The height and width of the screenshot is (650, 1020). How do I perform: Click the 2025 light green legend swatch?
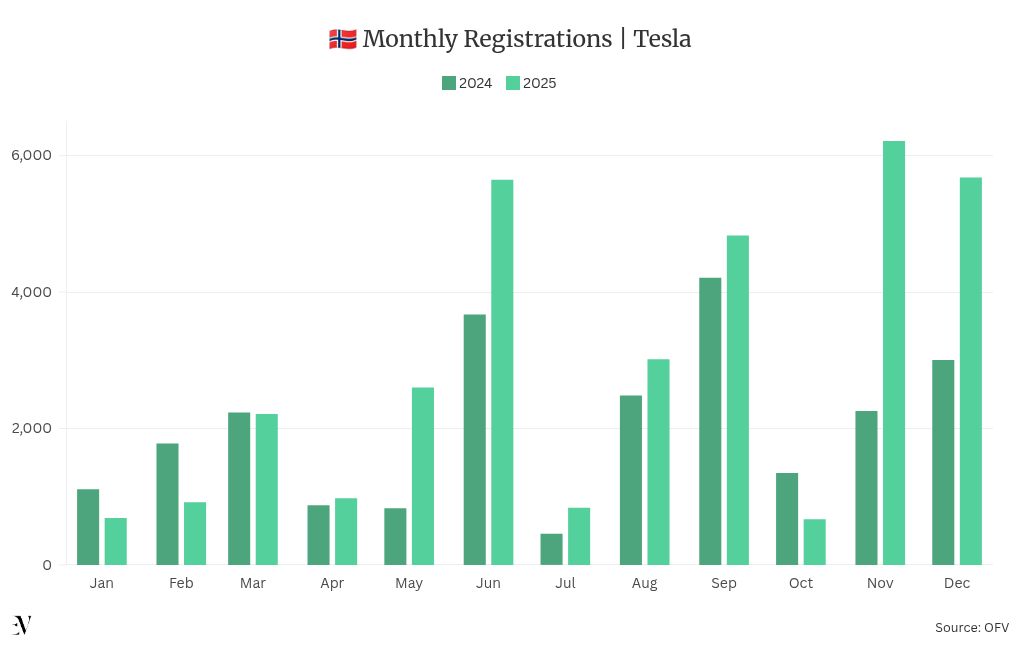click(x=513, y=83)
